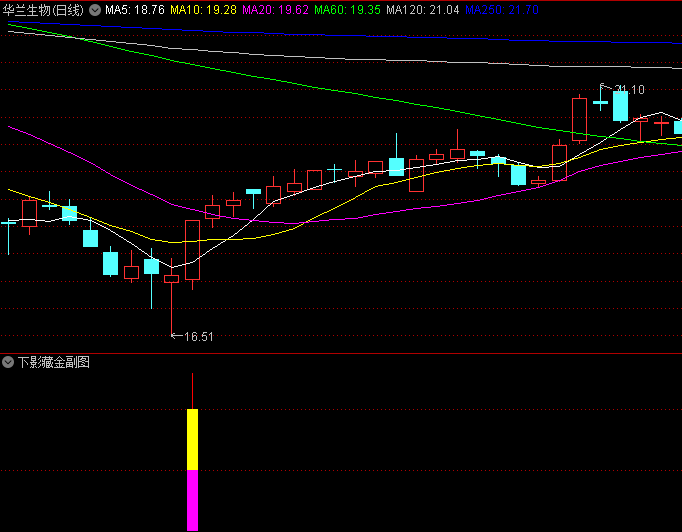The height and width of the screenshot is (532, 682).
Task: Click the yellow signal bar in sub-chart
Action: point(192,439)
